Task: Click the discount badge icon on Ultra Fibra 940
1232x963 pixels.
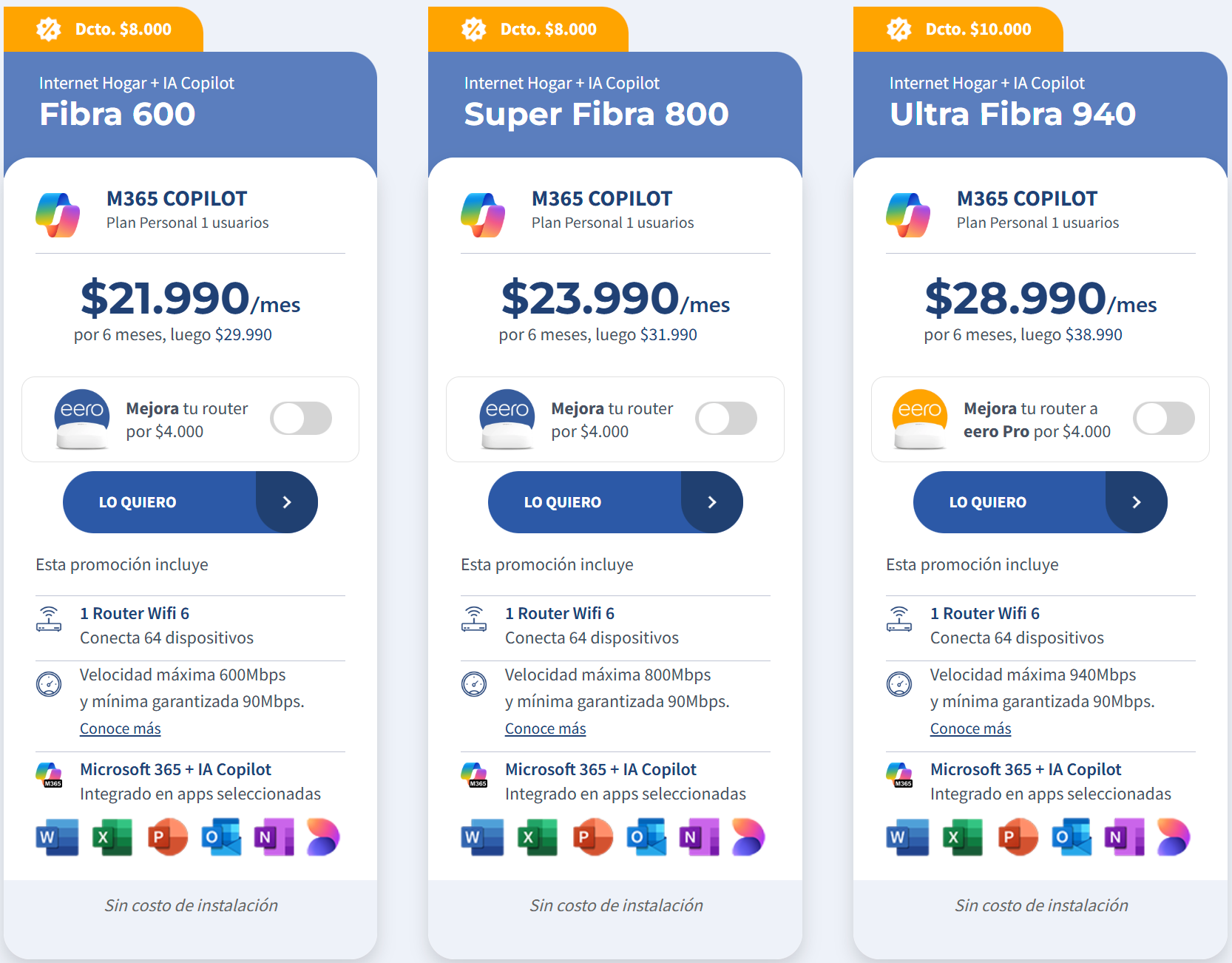Action: coord(899,30)
